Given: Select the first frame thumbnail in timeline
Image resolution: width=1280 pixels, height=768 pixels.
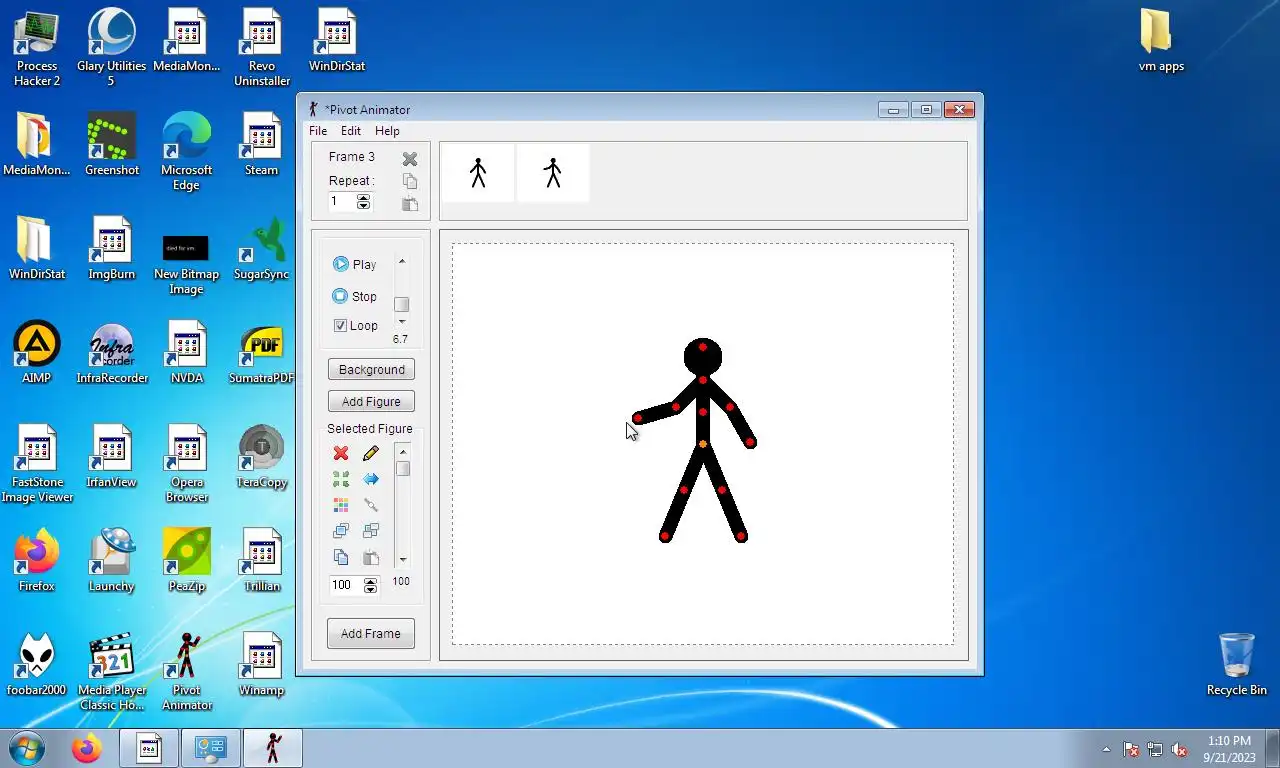Looking at the screenshot, I should click(x=478, y=173).
